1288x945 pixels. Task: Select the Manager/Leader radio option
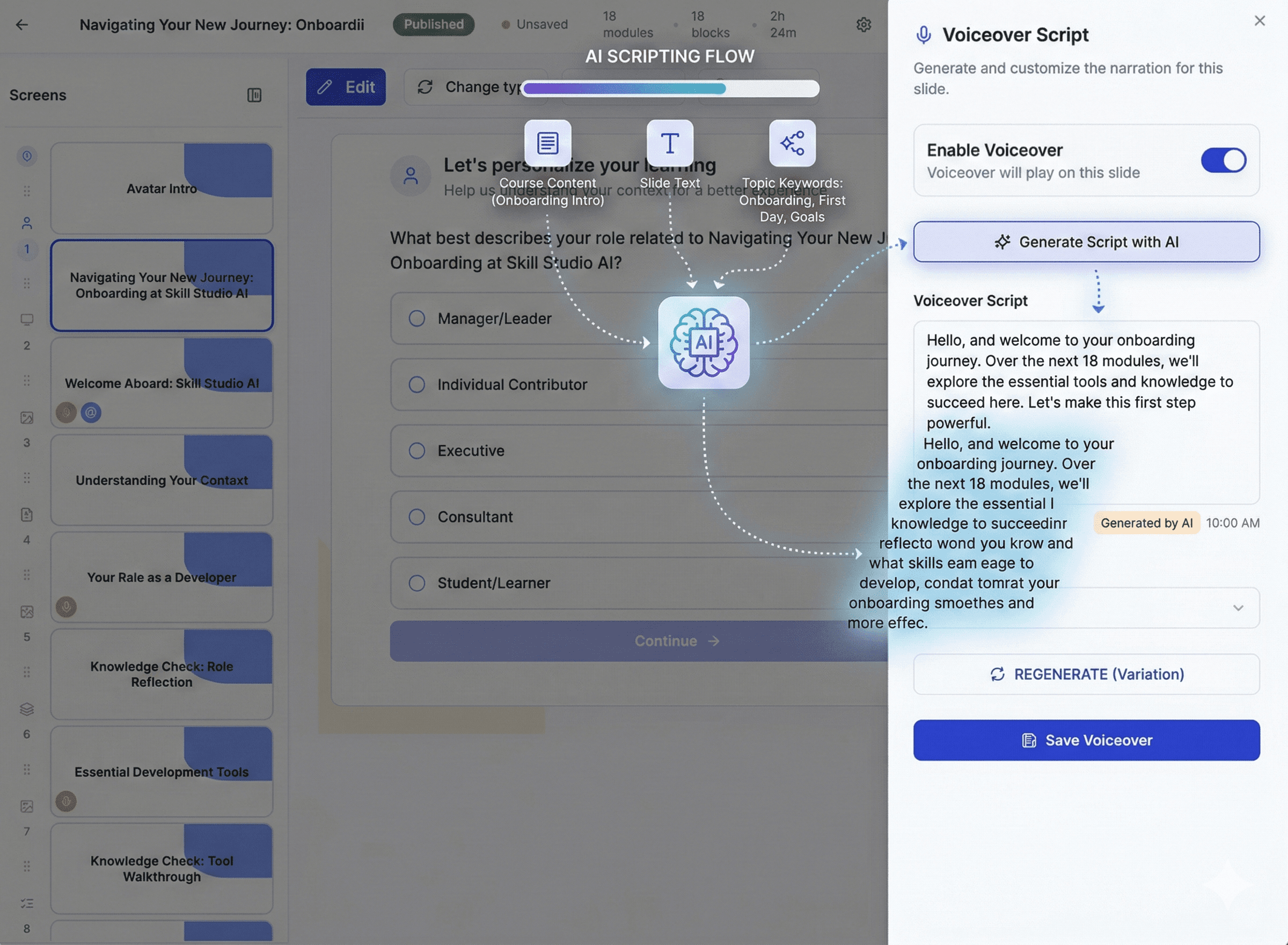tap(417, 318)
